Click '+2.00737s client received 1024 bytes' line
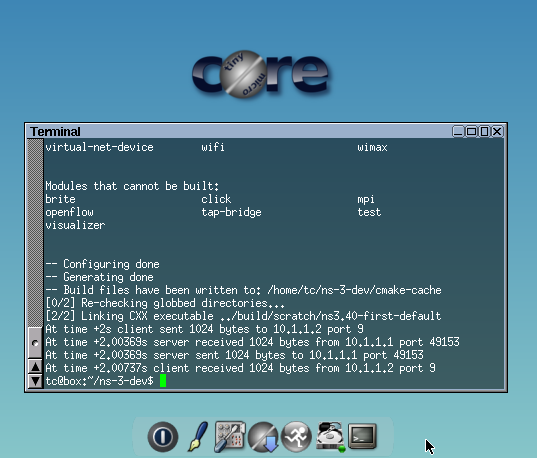 coord(240,368)
